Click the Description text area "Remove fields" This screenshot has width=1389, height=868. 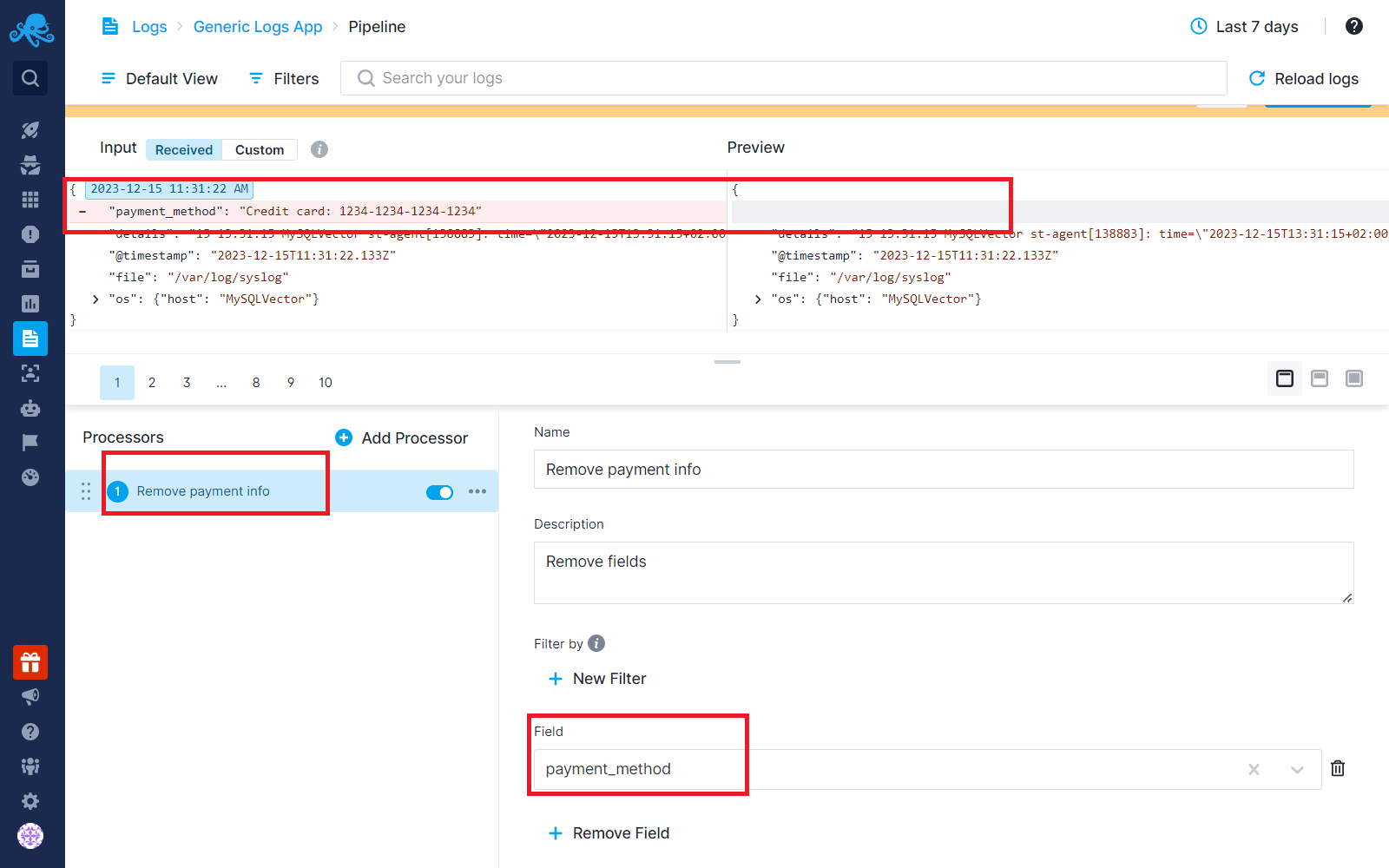(x=944, y=573)
